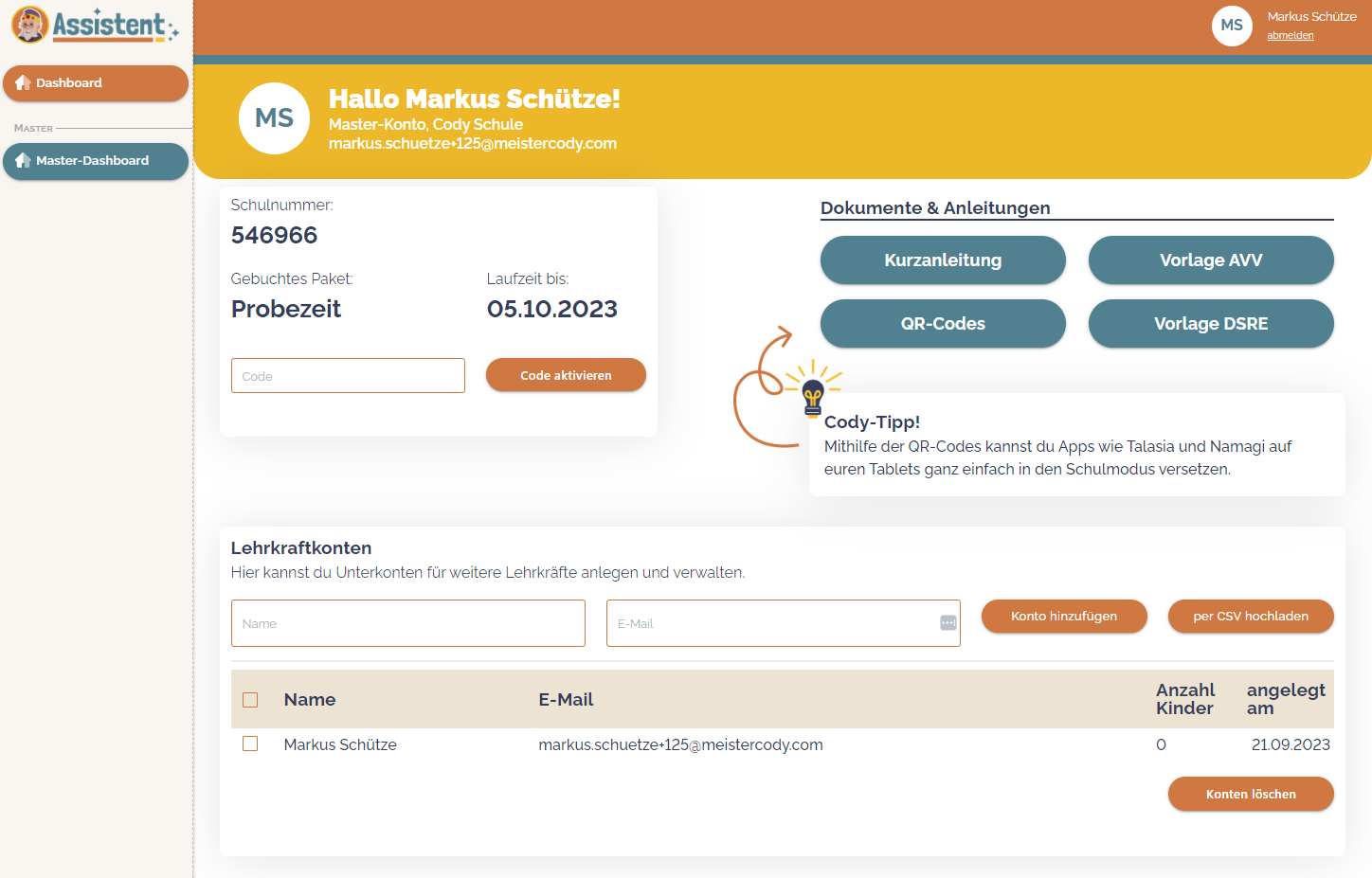The width and height of the screenshot is (1372, 878).
Task: Select Dashboard in the sidebar
Action: (67, 82)
